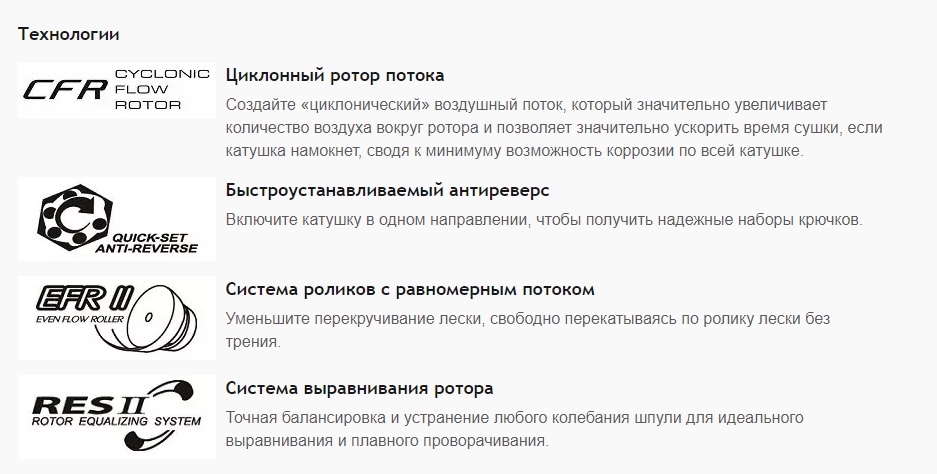Open the Система роликов с равномерным потоком heading
Viewport: 937px width, 474px height.
[410, 289]
